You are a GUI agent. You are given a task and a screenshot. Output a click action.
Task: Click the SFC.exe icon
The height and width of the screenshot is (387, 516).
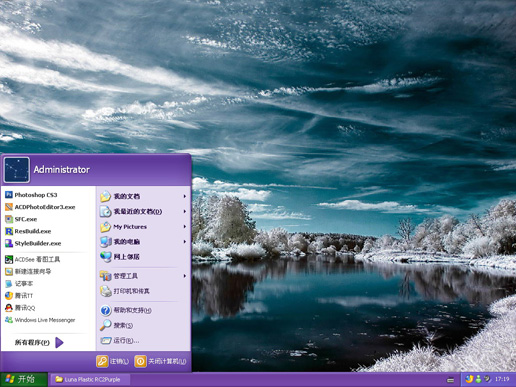pyautogui.click(x=9, y=219)
